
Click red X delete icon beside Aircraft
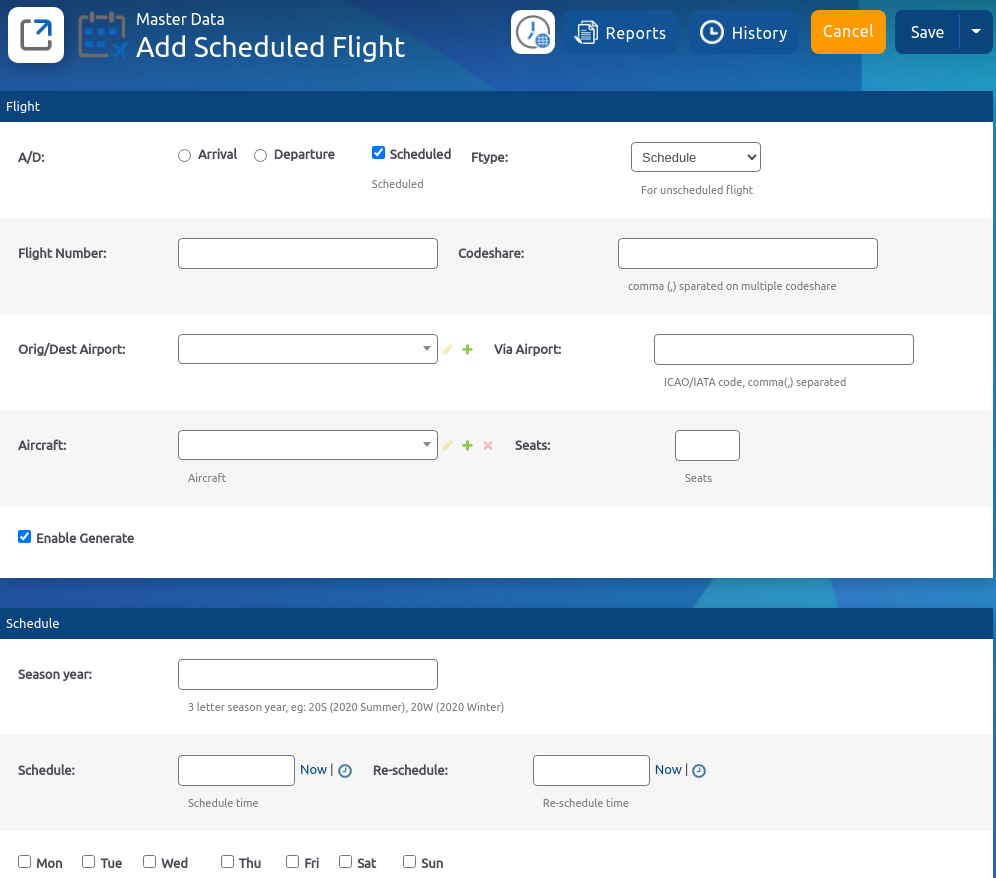coord(488,445)
